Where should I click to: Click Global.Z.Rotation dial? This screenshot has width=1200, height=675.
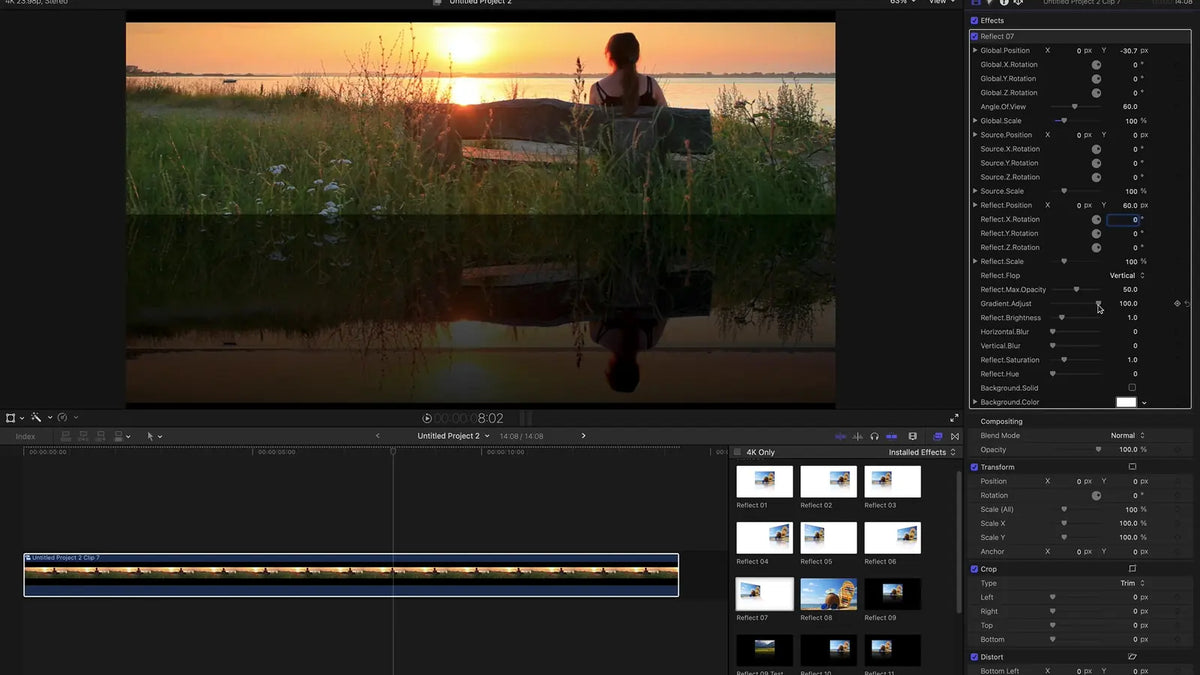pos(1096,93)
